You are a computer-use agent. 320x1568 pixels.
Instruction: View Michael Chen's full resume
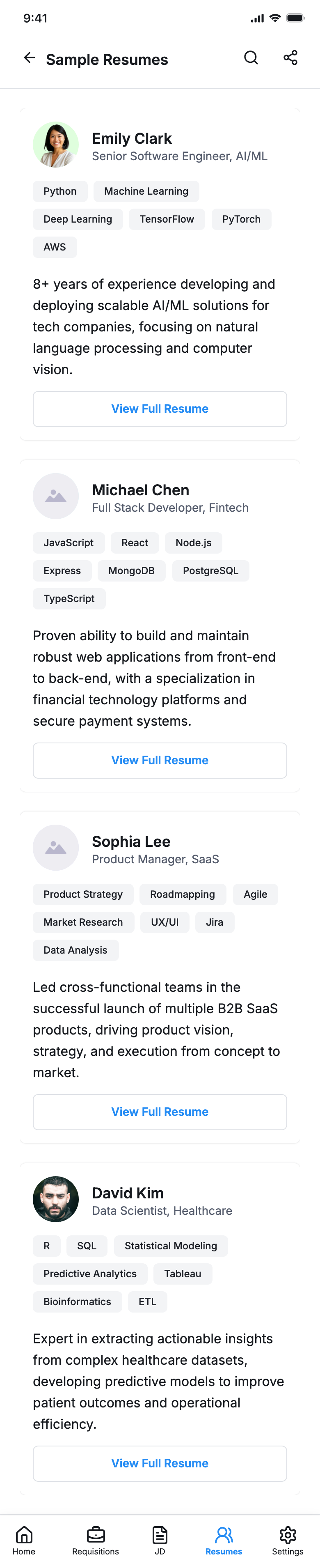(x=160, y=760)
